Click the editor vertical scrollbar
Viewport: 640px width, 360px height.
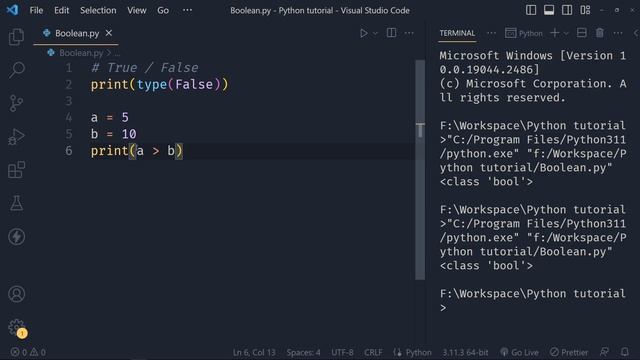[x=420, y=170]
